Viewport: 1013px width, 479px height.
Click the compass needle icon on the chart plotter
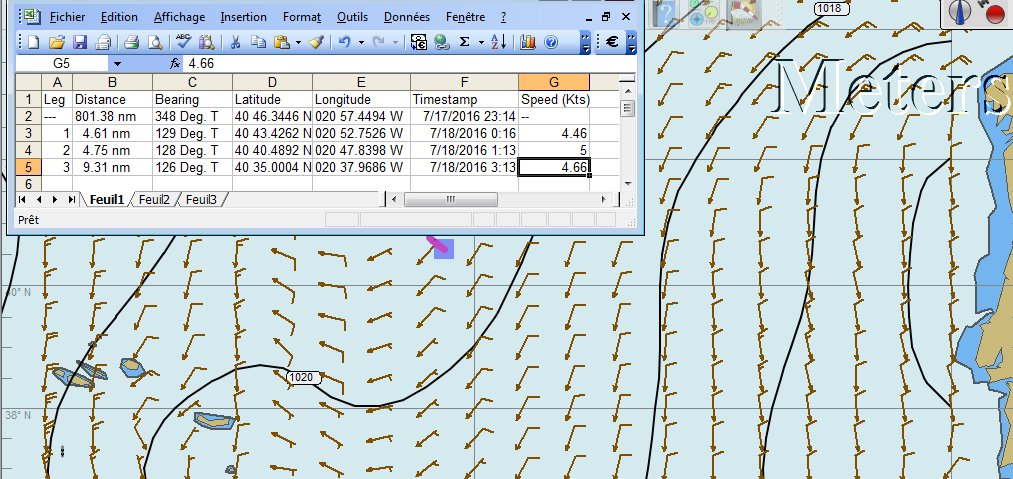(960, 12)
